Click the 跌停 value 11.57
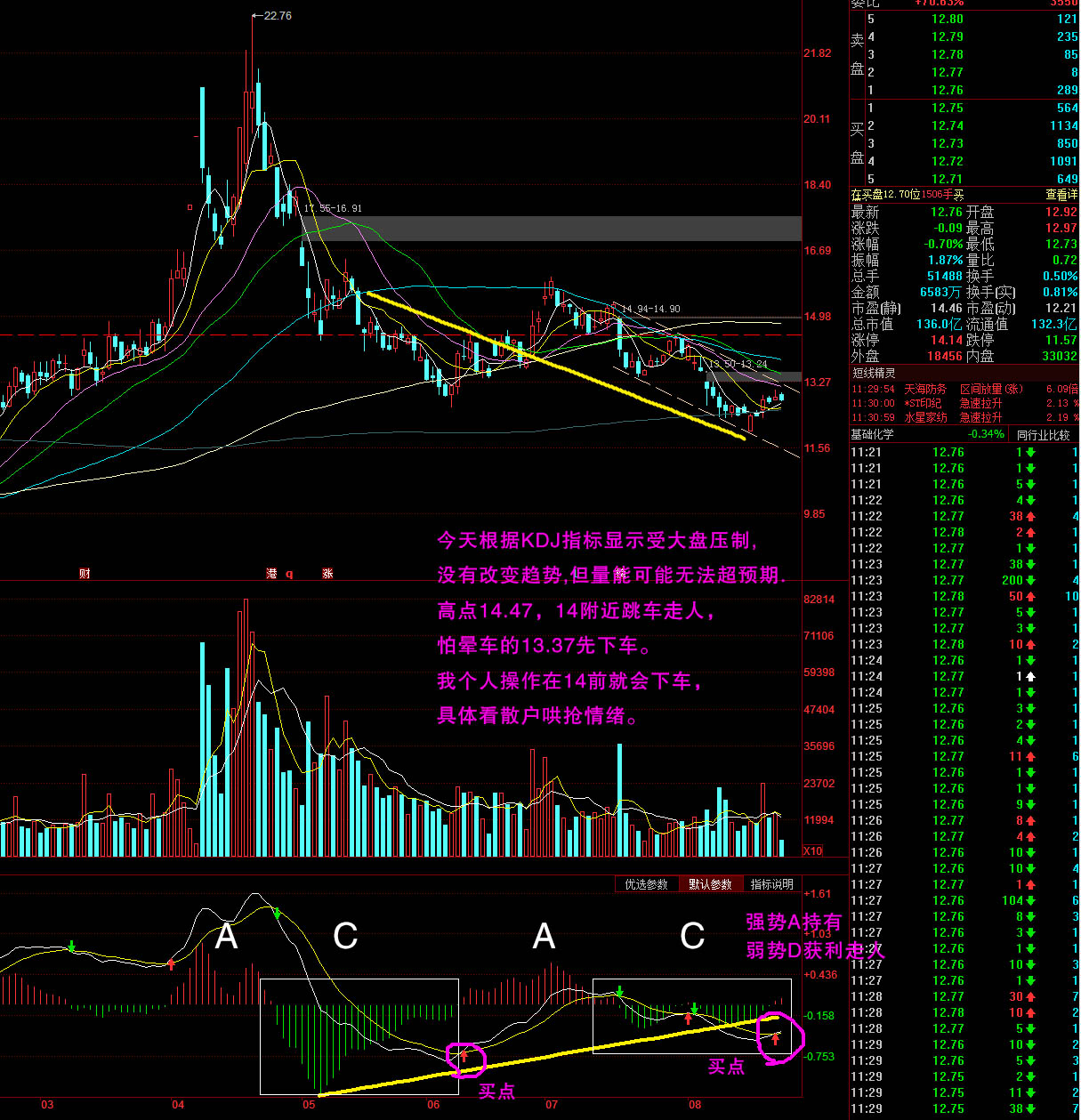This screenshot has height=1120, width=1081. [x=1061, y=340]
